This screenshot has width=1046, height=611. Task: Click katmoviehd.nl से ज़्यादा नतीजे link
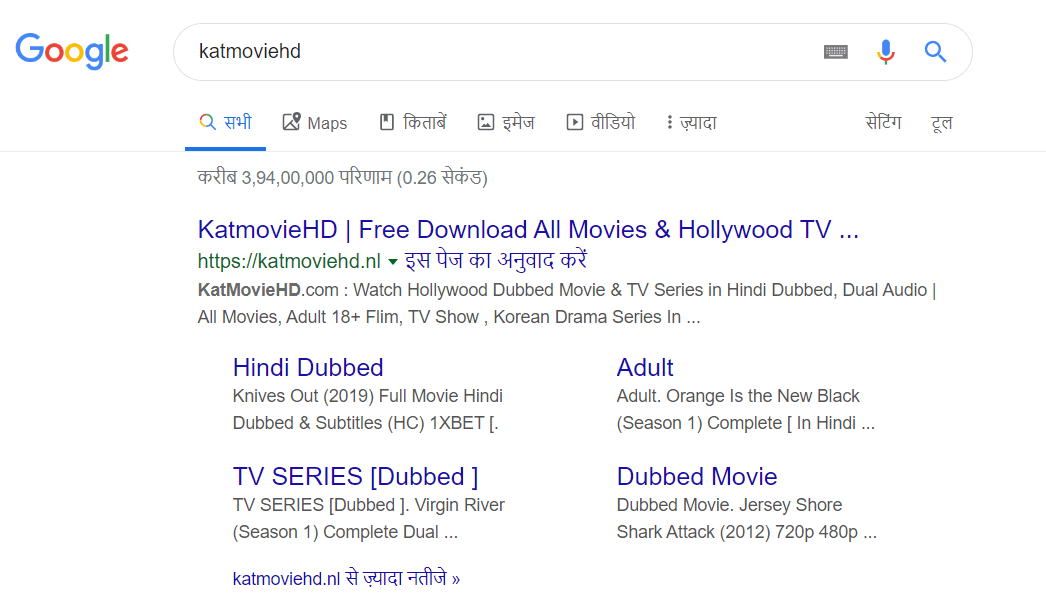tap(346, 578)
